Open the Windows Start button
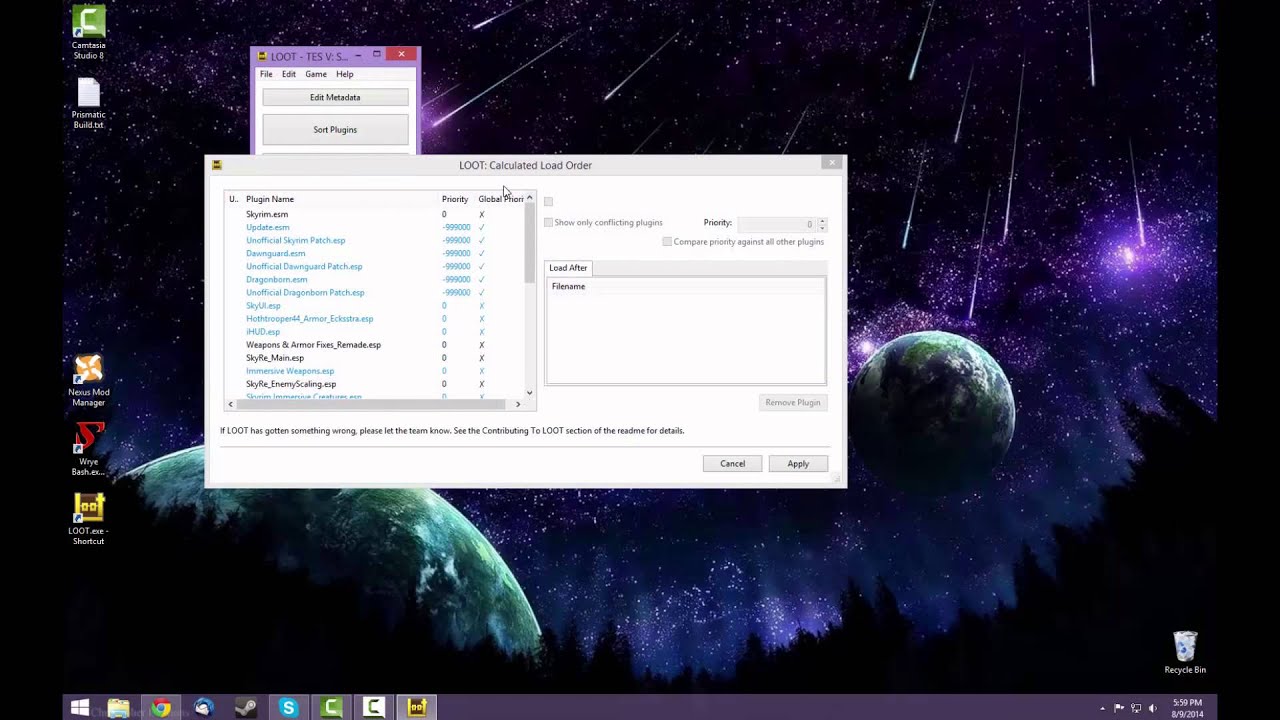This screenshot has height=720, width=1280. tap(79, 708)
